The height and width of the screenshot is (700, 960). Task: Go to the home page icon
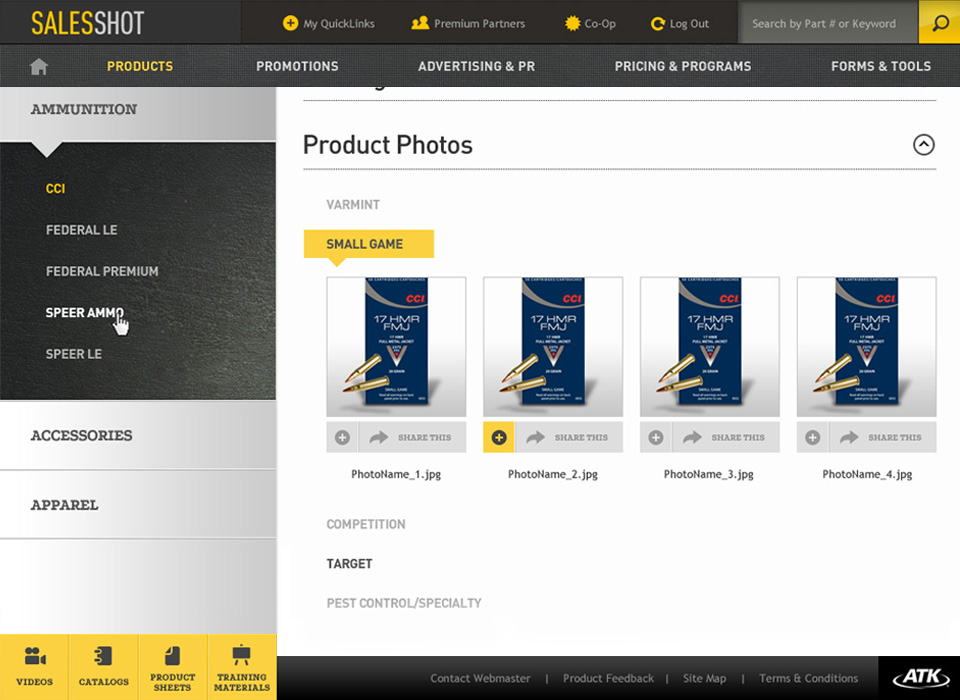(x=39, y=66)
